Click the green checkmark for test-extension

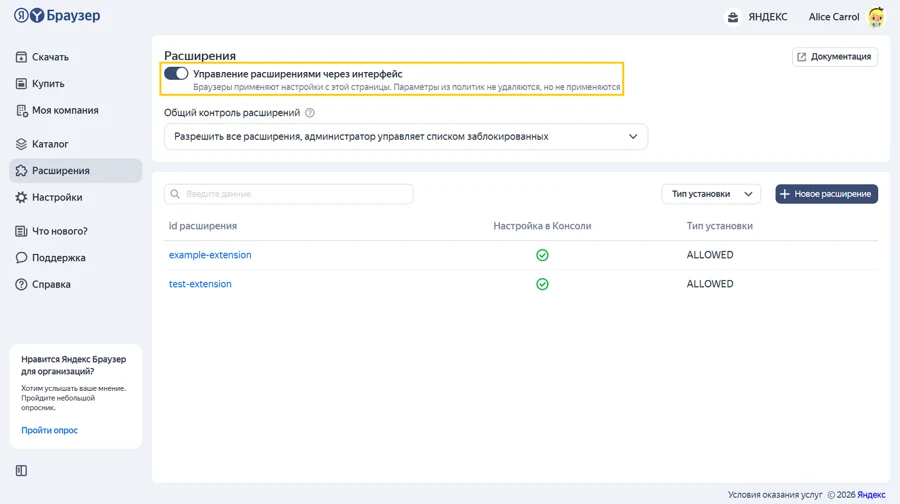(x=542, y=284)
